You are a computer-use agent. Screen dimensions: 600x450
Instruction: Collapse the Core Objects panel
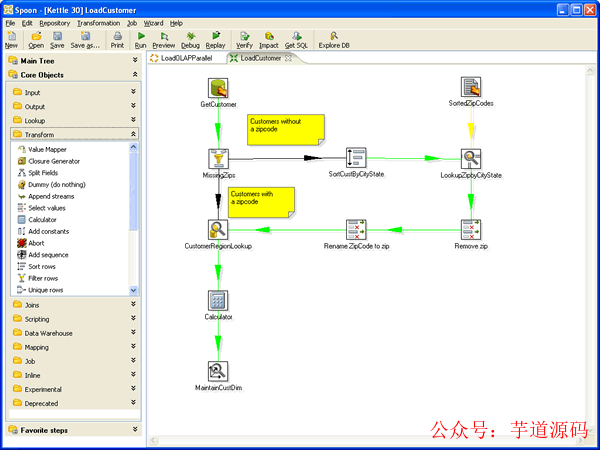(x=135, y=75)
